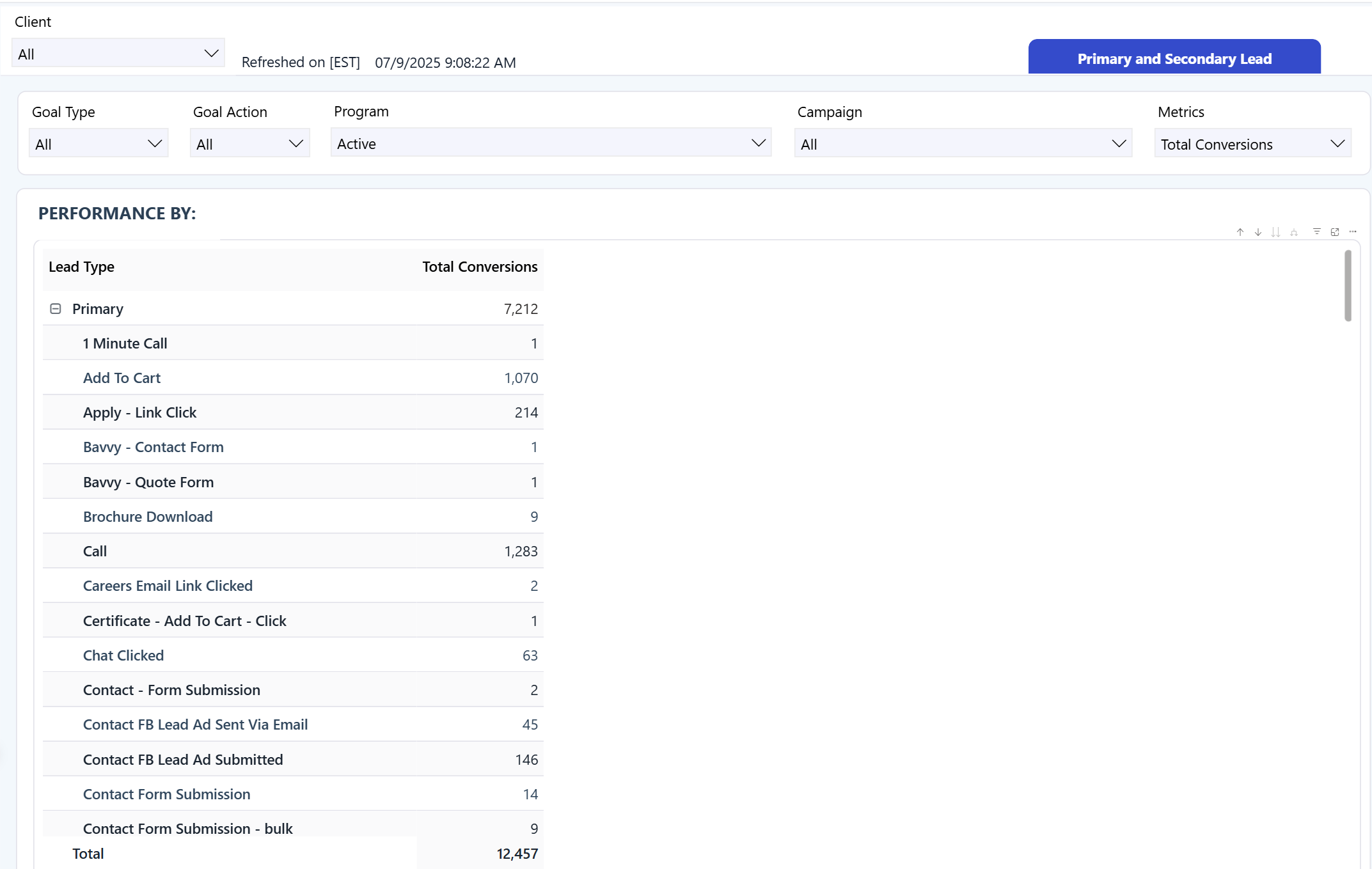Click go to next level double-arrow icon

[1275, 232]
